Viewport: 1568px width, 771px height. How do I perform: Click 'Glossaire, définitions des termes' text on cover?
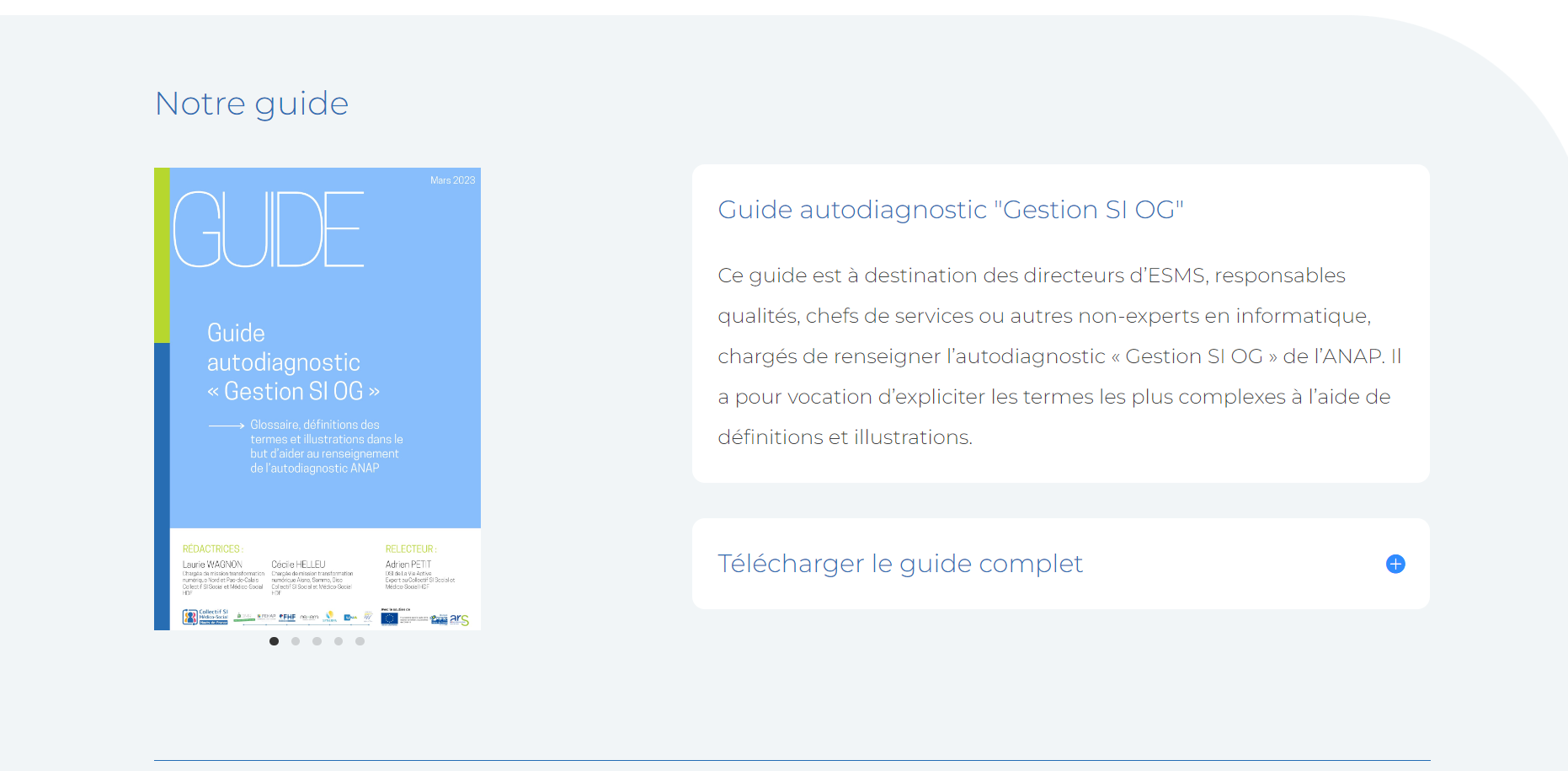click(x=326, y=447)
